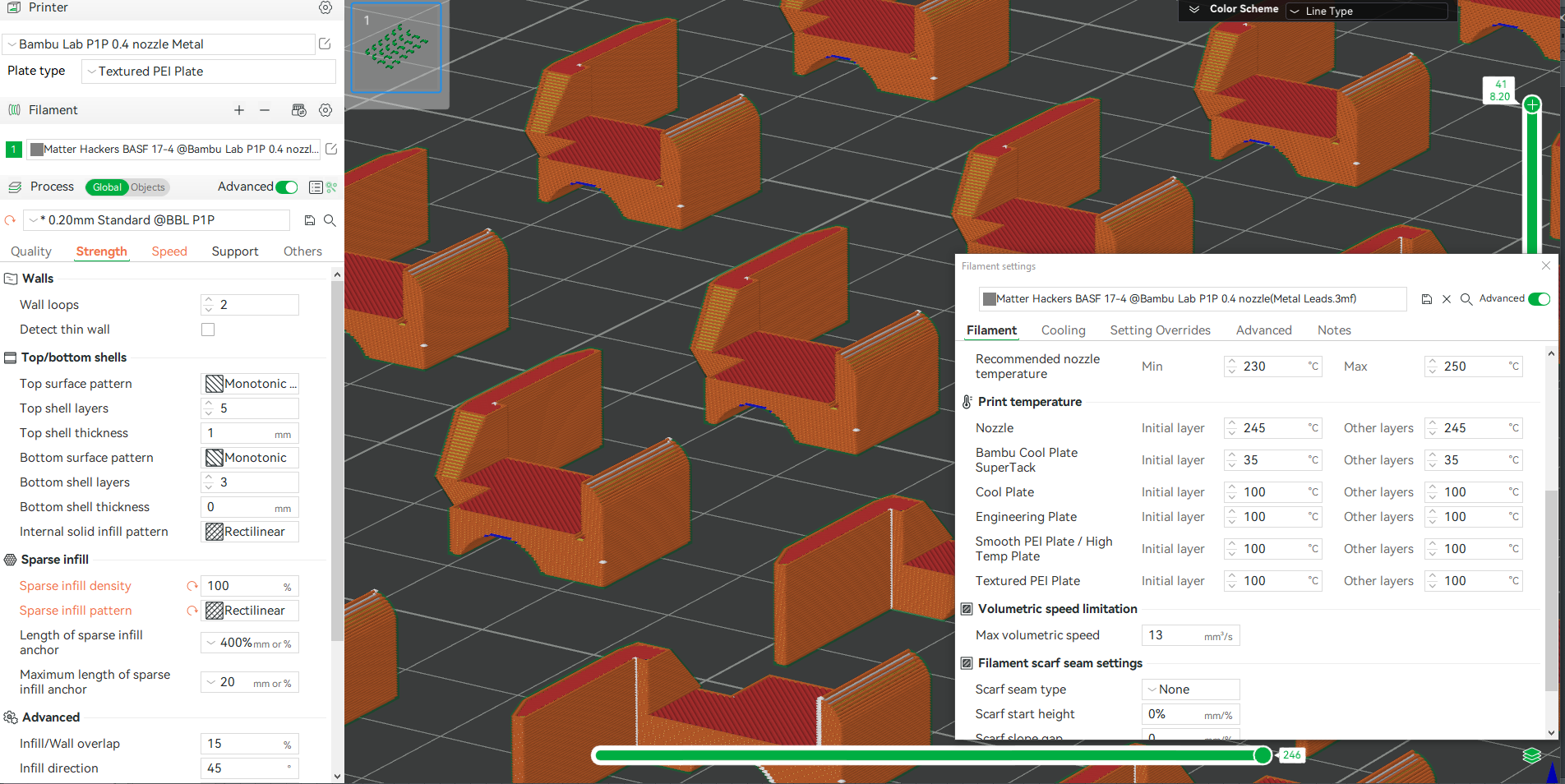Open Sparse infill pattern dropdown

(250, 611)
